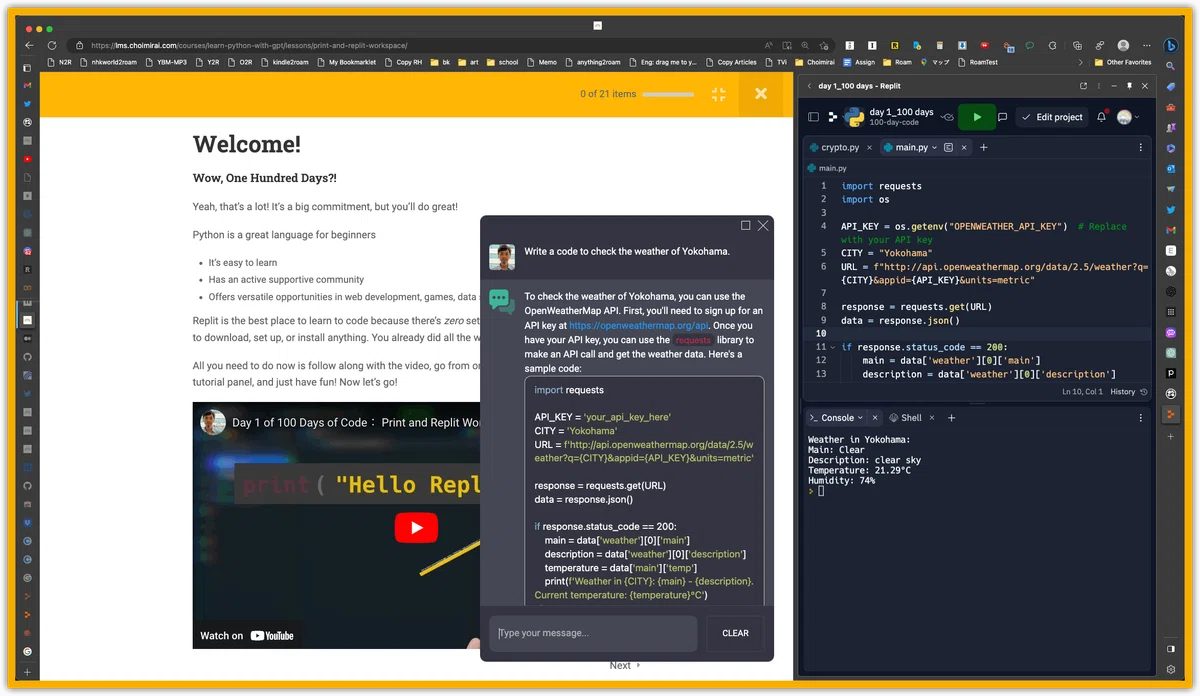
Task: Go to the Next lesson
Action: click(x=625, y=665)
